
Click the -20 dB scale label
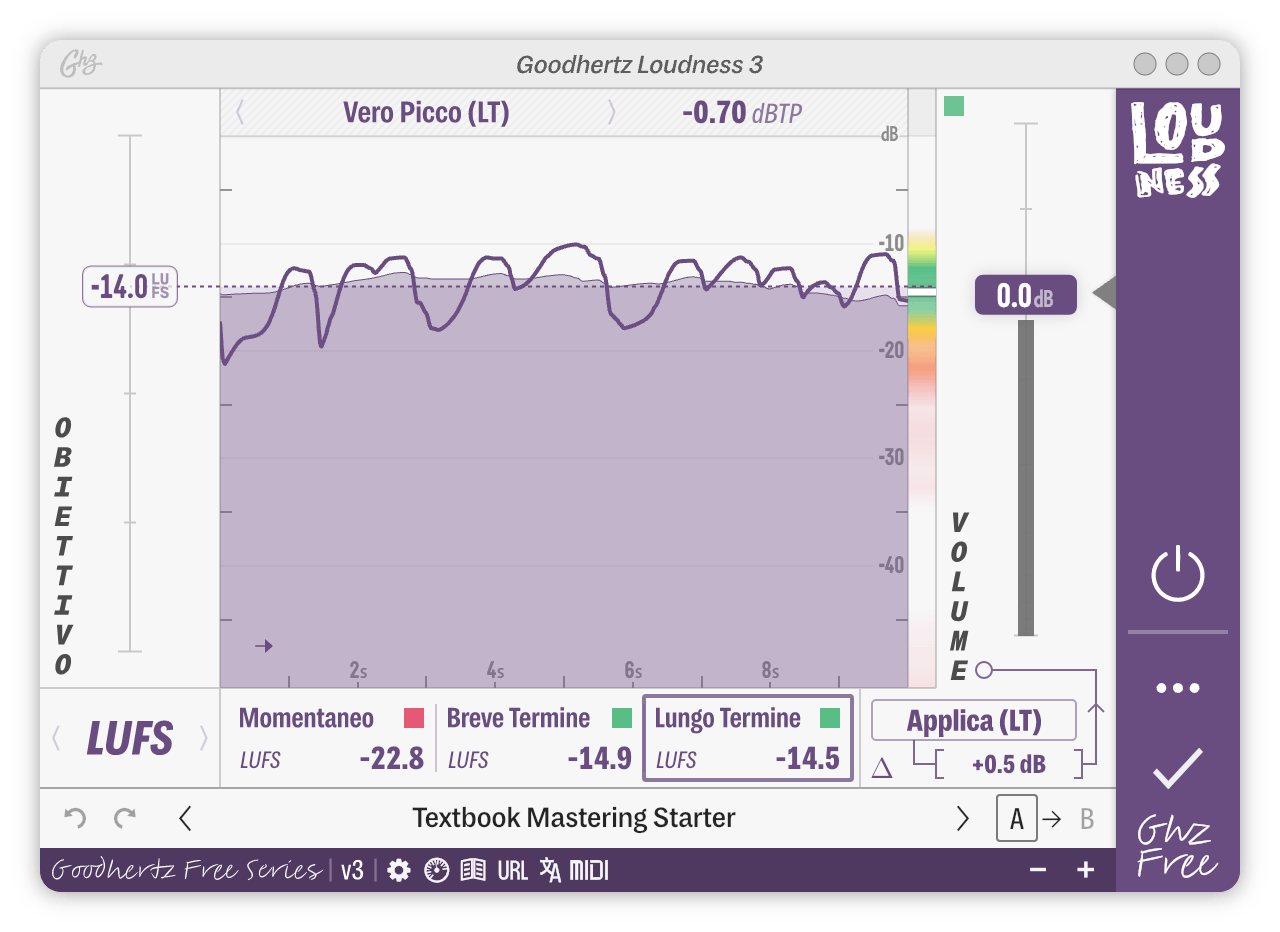tap(890, 350)
